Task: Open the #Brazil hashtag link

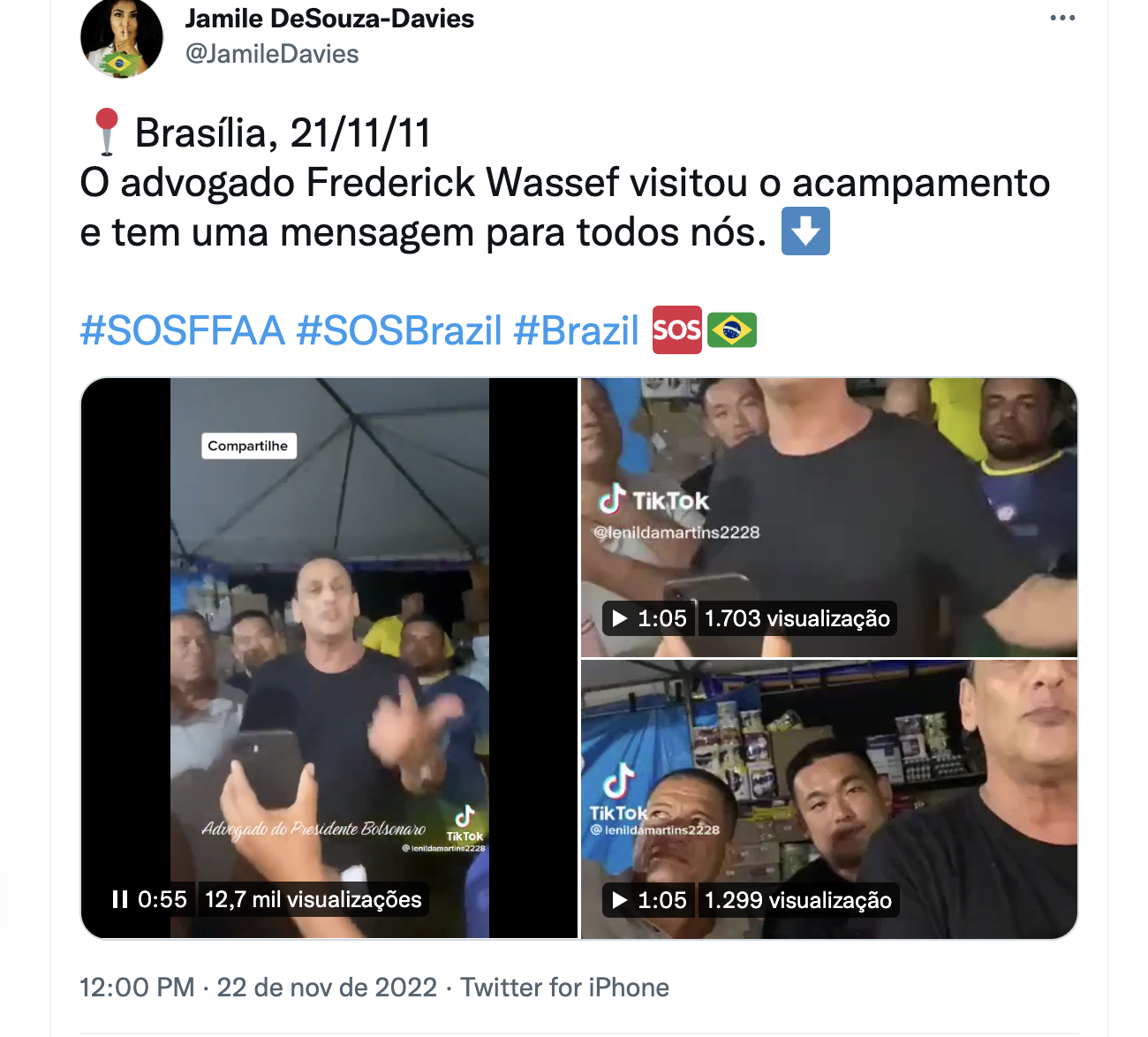Action: 576,330
